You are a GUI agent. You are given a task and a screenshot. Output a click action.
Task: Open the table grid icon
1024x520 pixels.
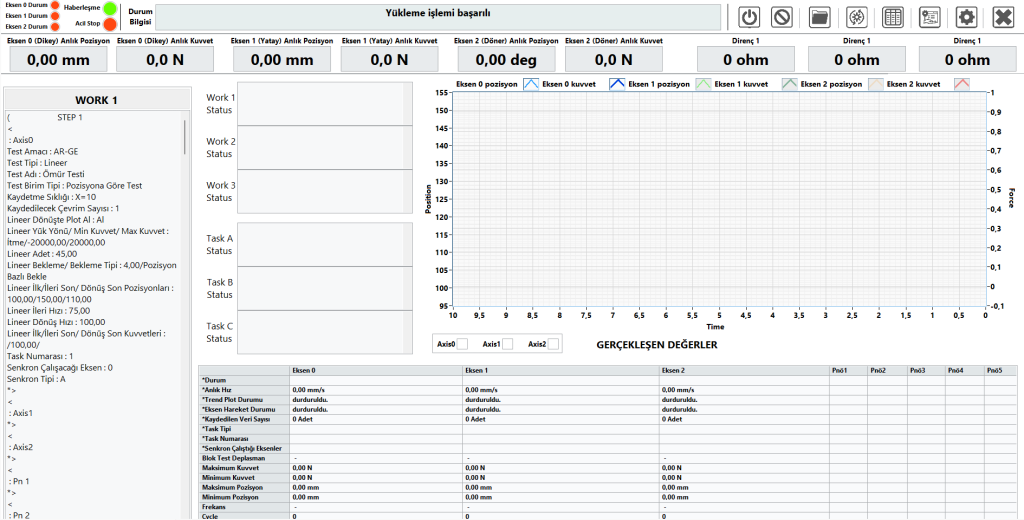pyautogui.click(x=893, y=17)
